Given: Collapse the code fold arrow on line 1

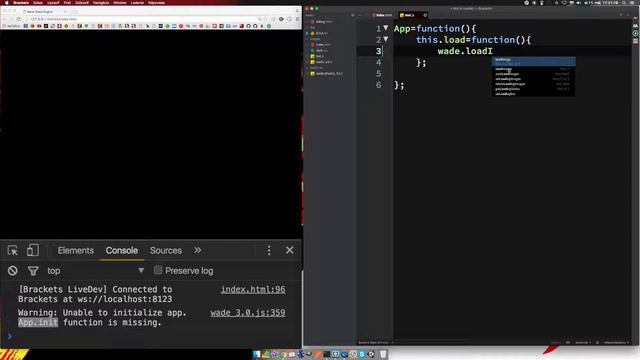Looking at the screenshot, I should tap(386, 28).
